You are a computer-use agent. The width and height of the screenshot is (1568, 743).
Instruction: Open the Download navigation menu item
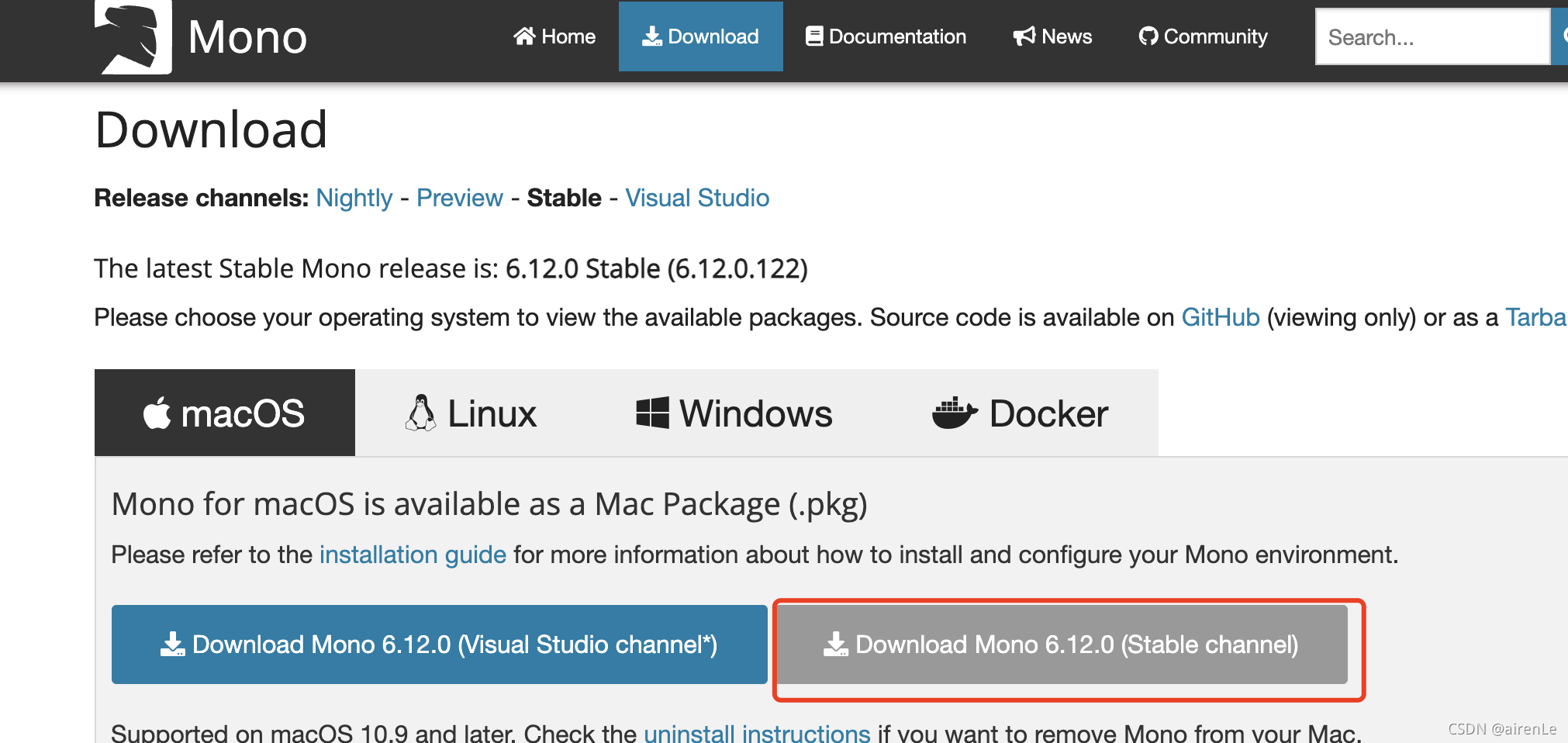pos(701,36)
